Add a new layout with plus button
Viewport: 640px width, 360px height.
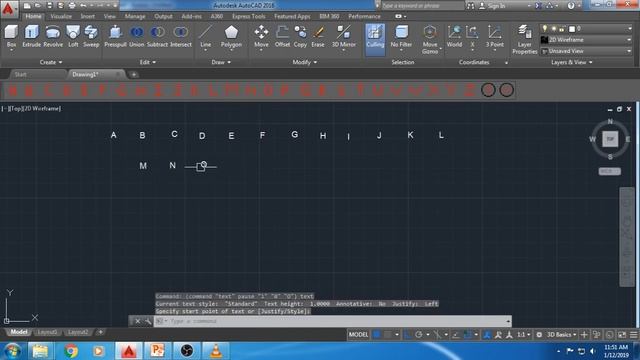tap(100, 332)
